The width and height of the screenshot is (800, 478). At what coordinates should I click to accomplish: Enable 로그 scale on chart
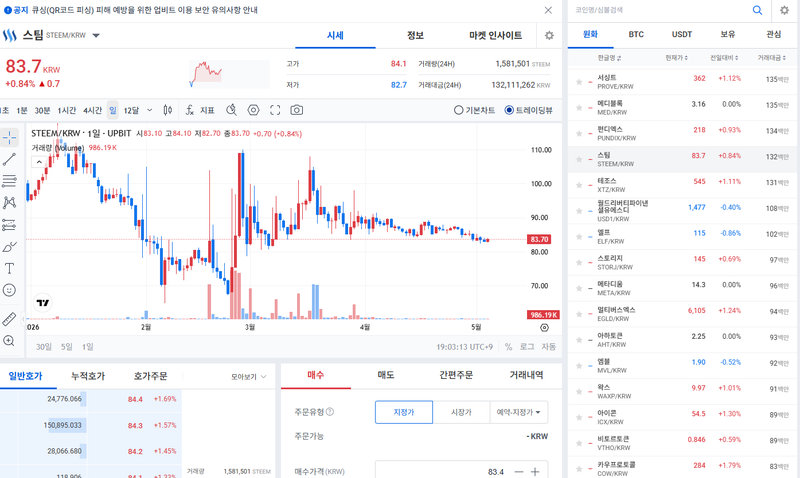click(527, 346)
